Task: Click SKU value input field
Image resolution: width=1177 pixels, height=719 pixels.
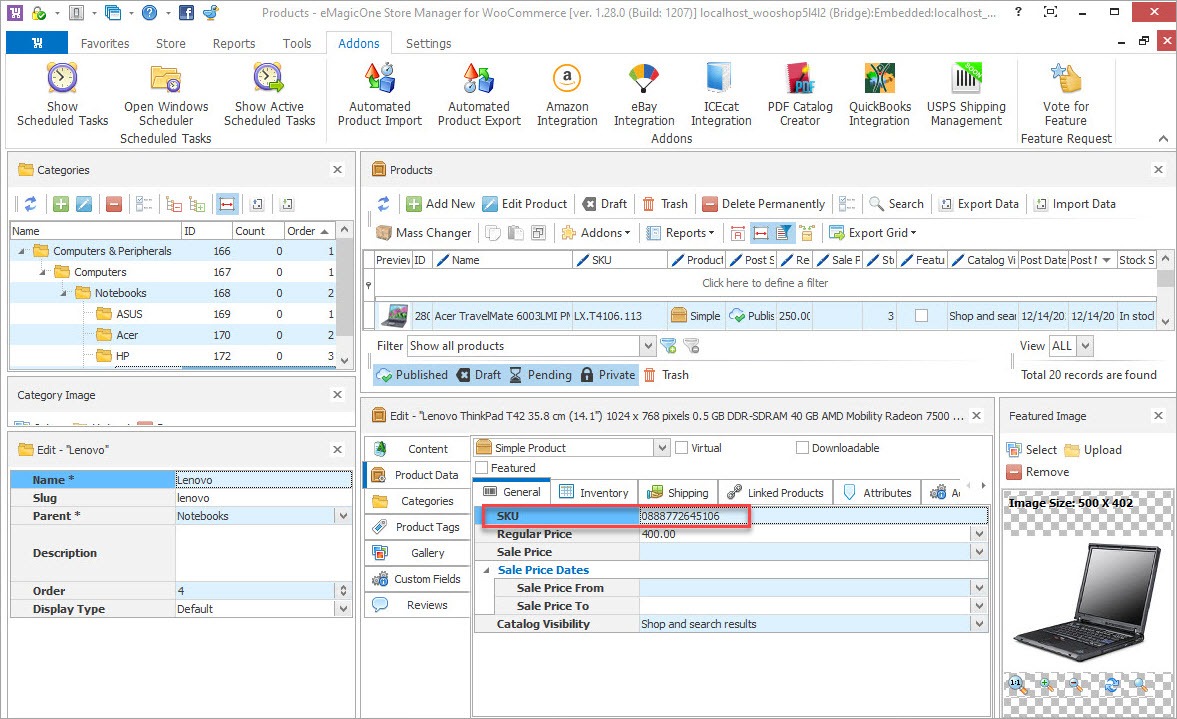Action: pos(813,516)
